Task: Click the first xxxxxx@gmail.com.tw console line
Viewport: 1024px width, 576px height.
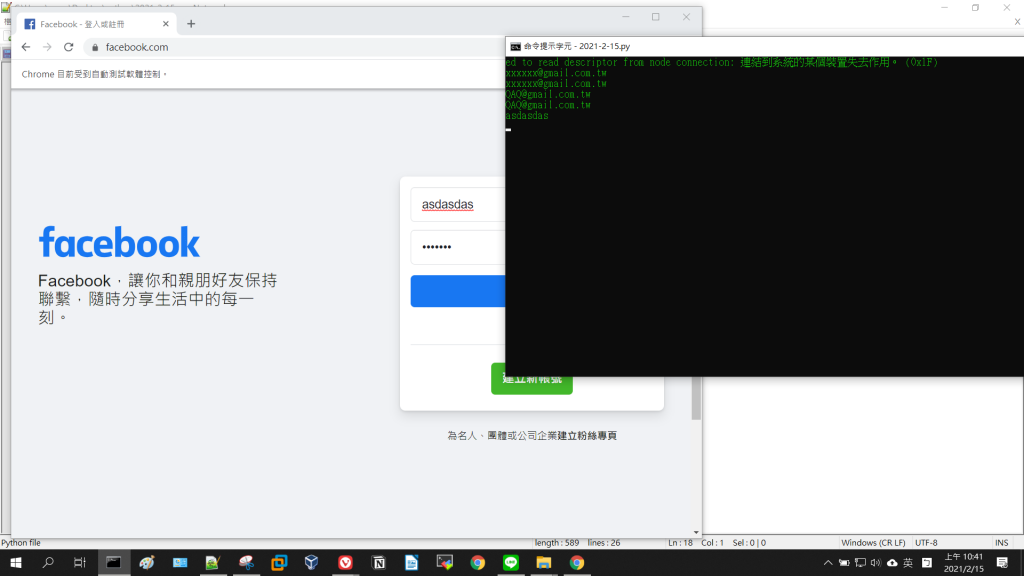Action: coord(556,73)
